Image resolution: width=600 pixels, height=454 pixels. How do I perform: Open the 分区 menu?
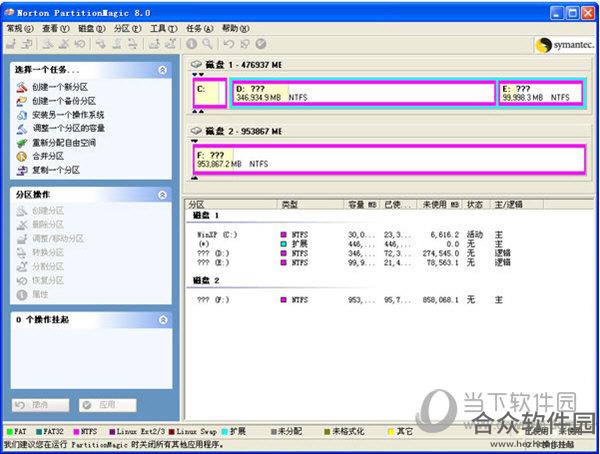click(127, 28)
